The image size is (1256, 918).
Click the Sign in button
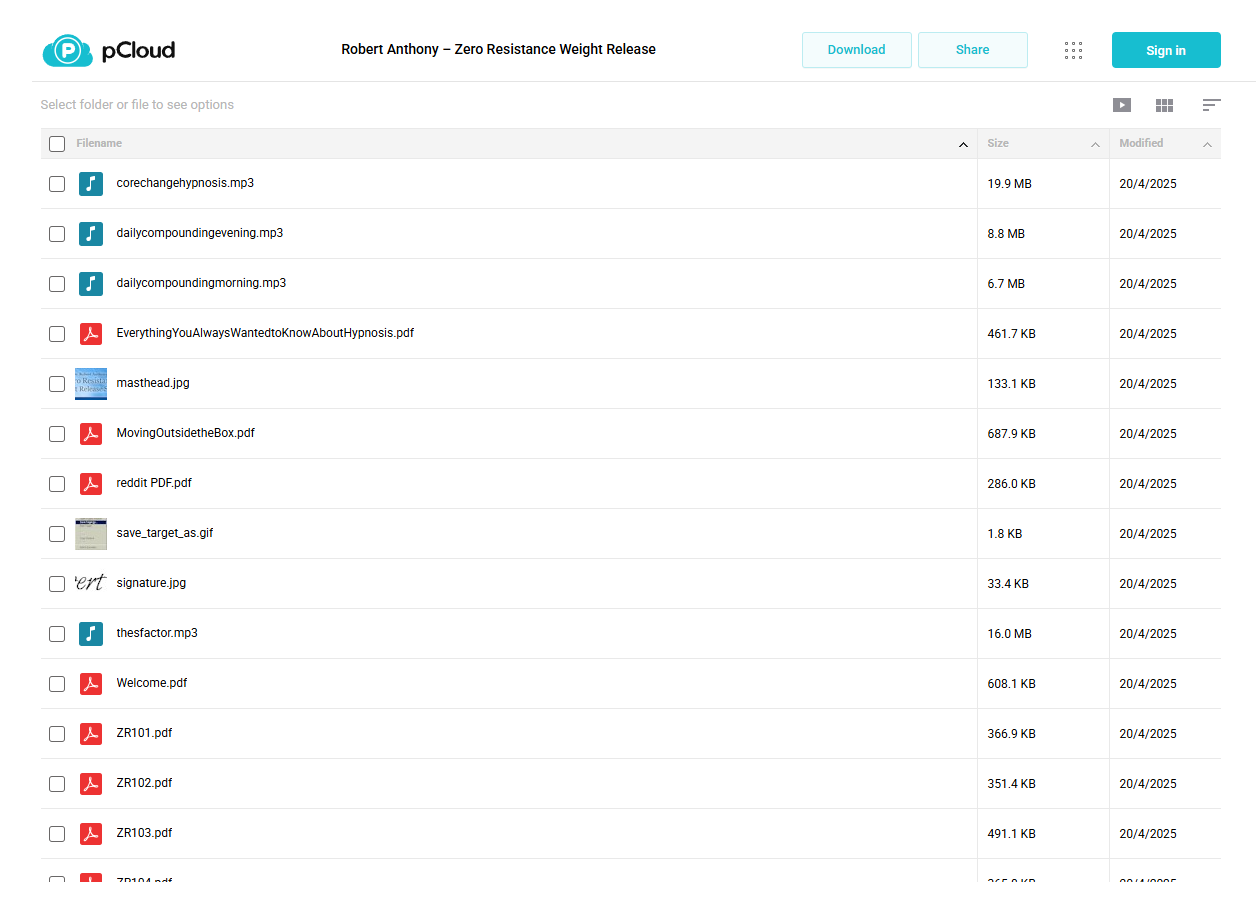pyautogui.click(x=1166, y=50)
